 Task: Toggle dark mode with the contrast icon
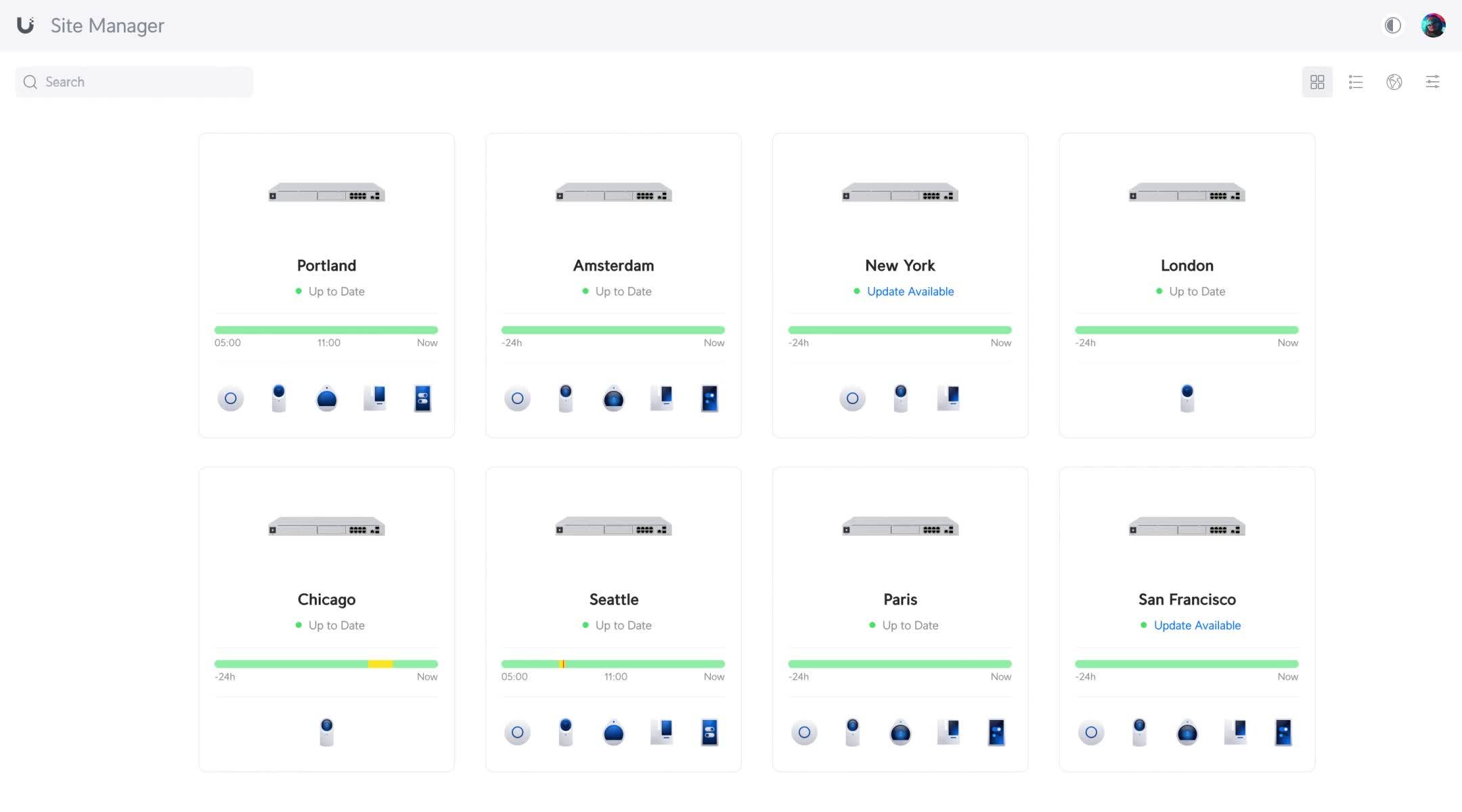click(x=1393, y=25)
